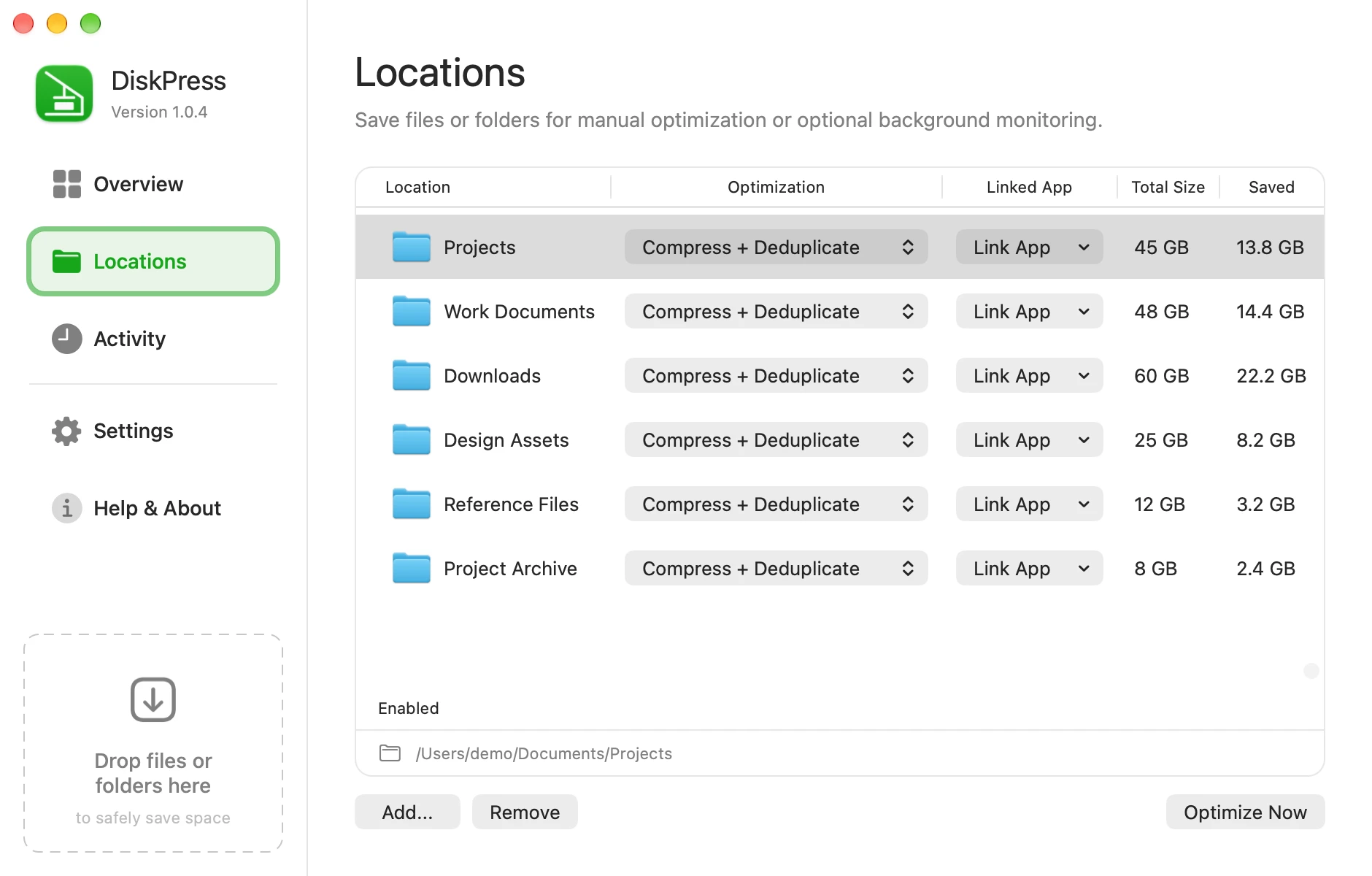Click the Optimization column header
Viewport: 1372px width, 876px height.
(x=776, y=187)
